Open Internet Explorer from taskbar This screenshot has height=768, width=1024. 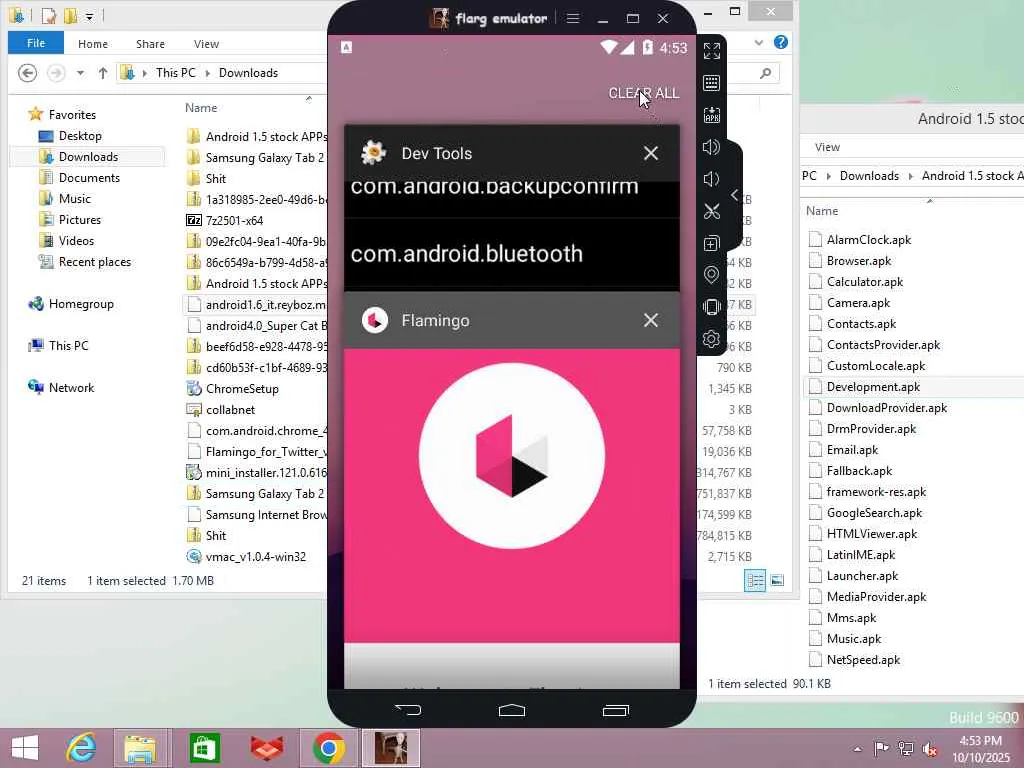point(82,748)
